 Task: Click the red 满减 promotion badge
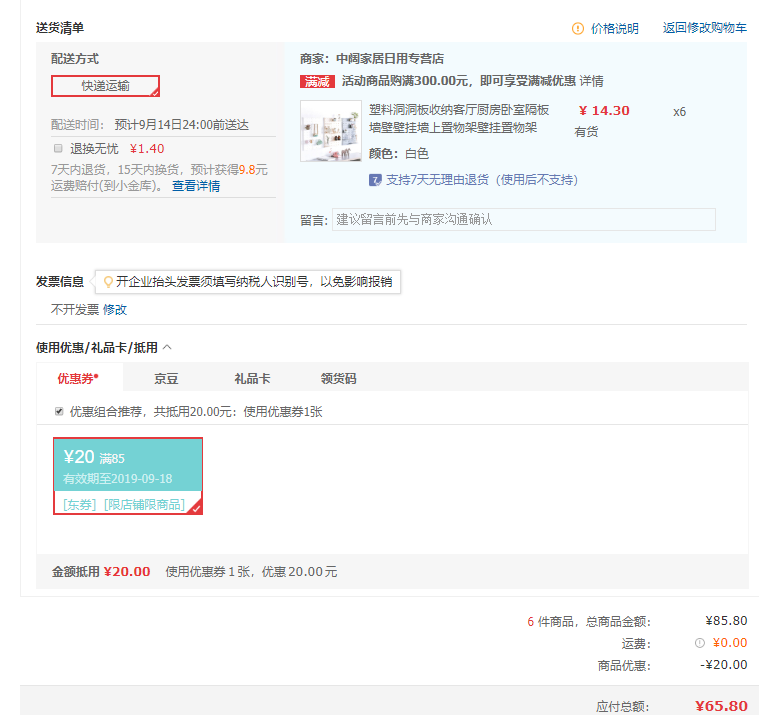317,82
